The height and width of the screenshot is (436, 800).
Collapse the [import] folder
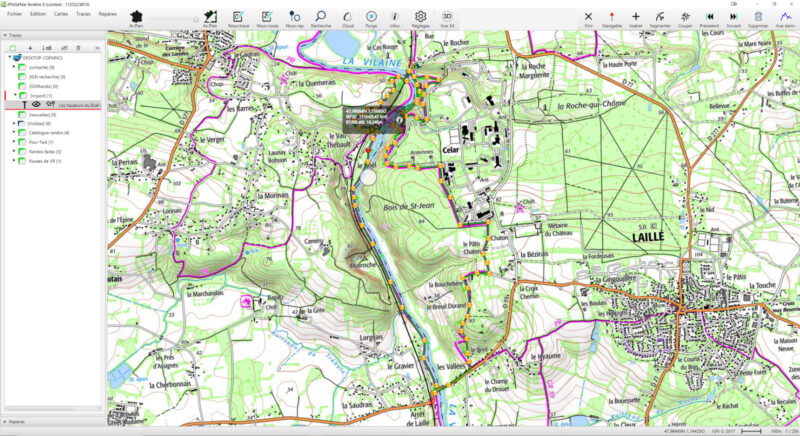[x=14, y=95]
